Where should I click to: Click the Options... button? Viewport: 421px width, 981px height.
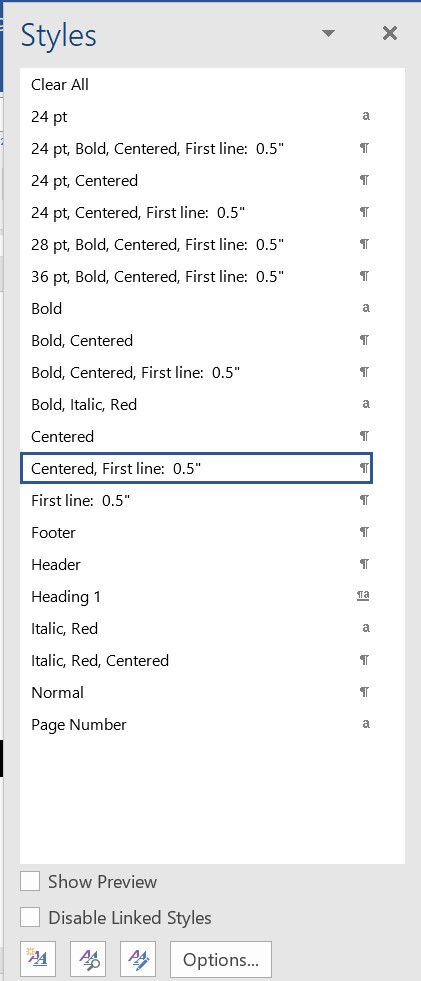pos(221,959)
